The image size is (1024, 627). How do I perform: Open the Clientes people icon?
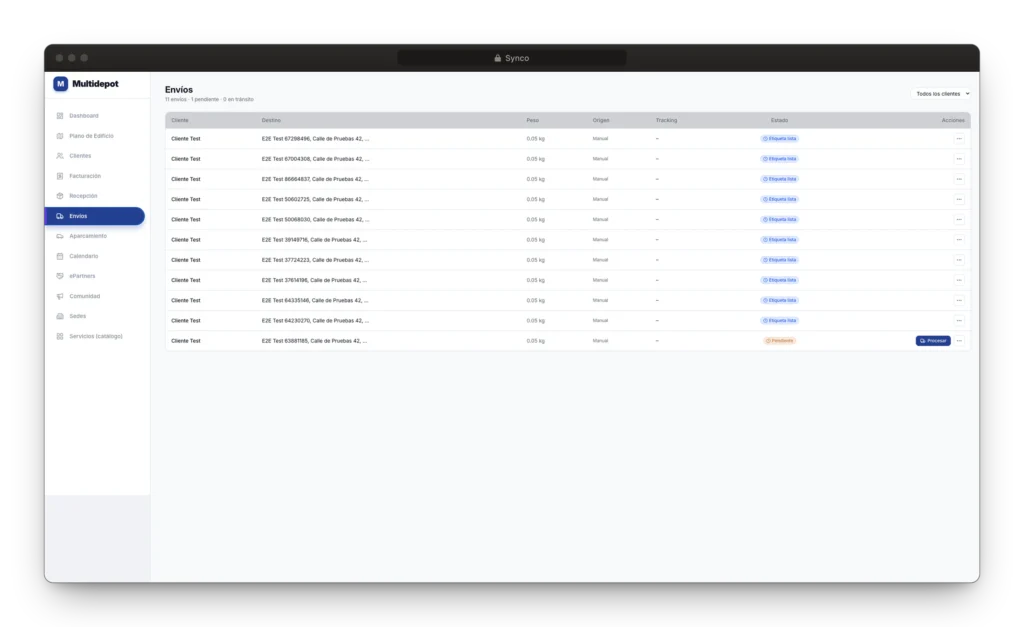60,155
